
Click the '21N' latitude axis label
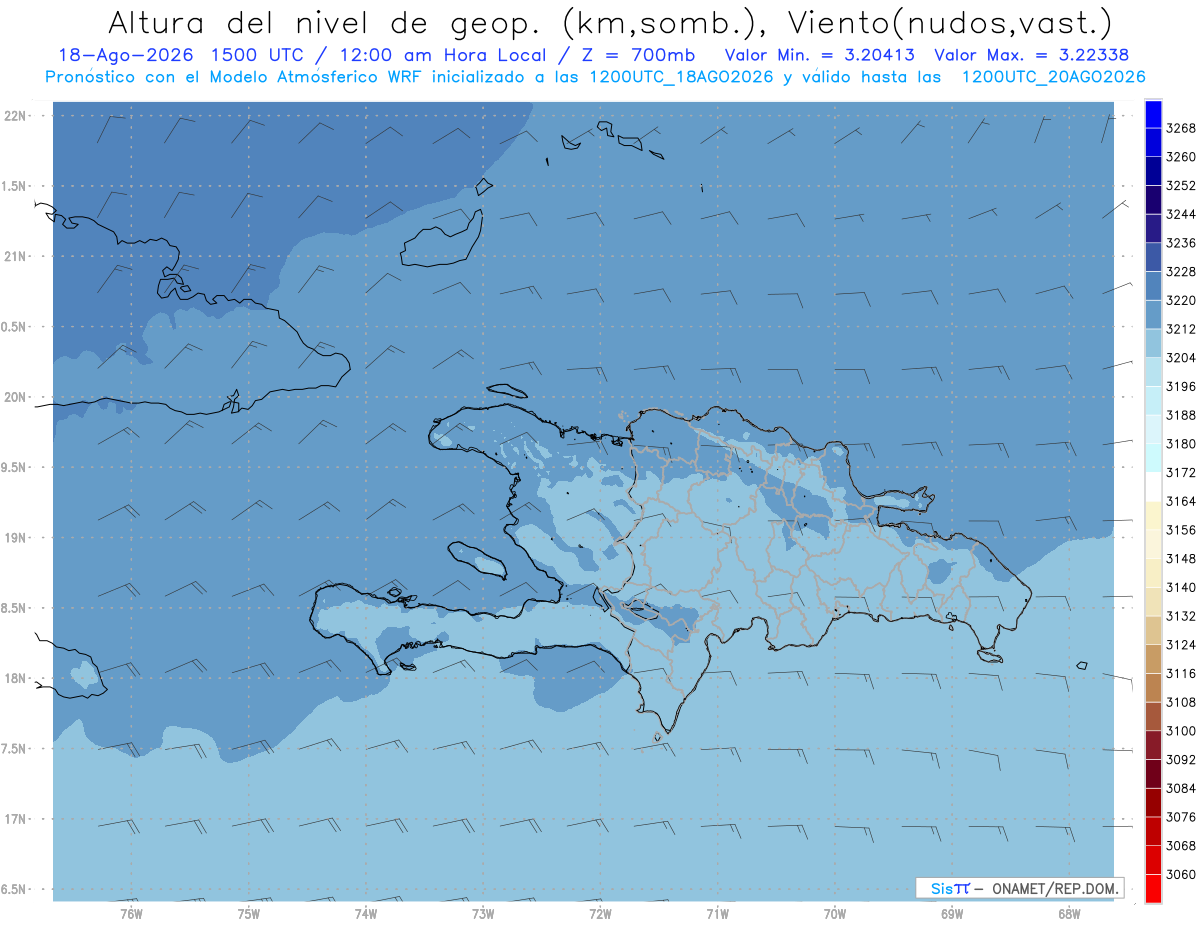(16, 256)
